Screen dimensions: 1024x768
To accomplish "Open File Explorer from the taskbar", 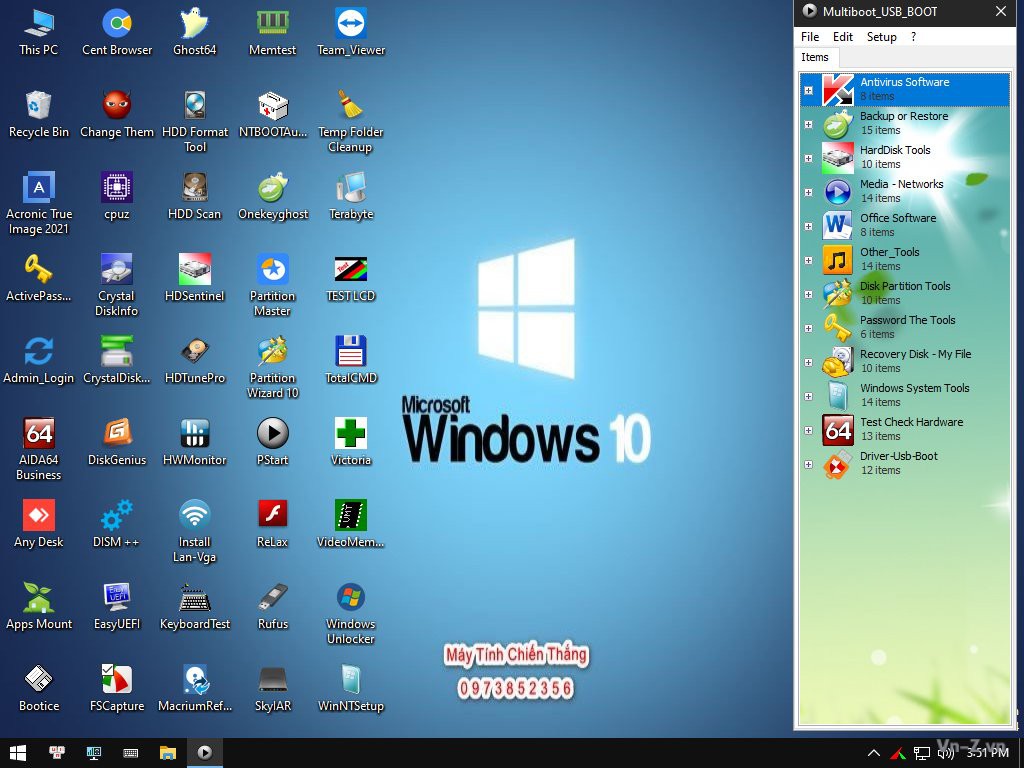I will (168, 753).
